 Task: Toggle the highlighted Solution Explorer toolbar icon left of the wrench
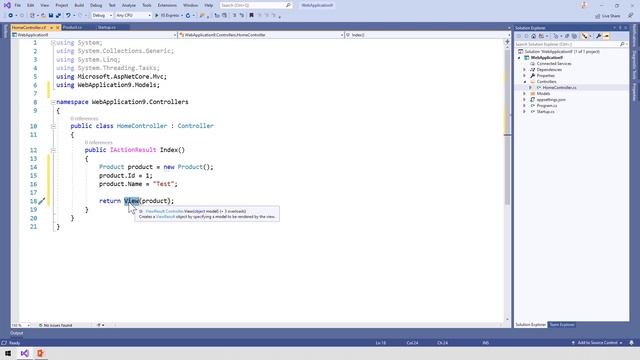click(584, 36)
